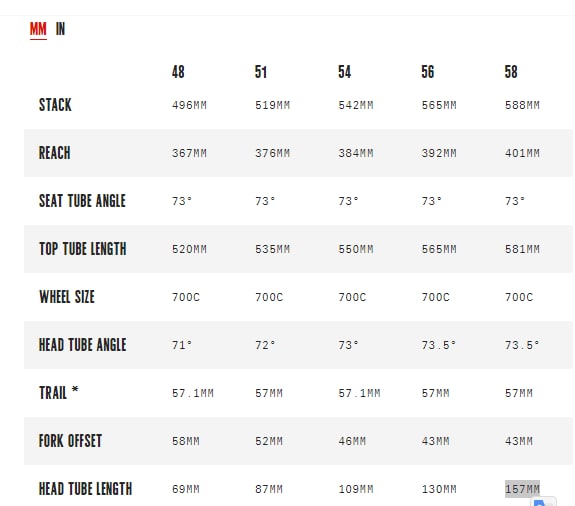
Task: Click the STACK row label
Action: click(55, 105)
